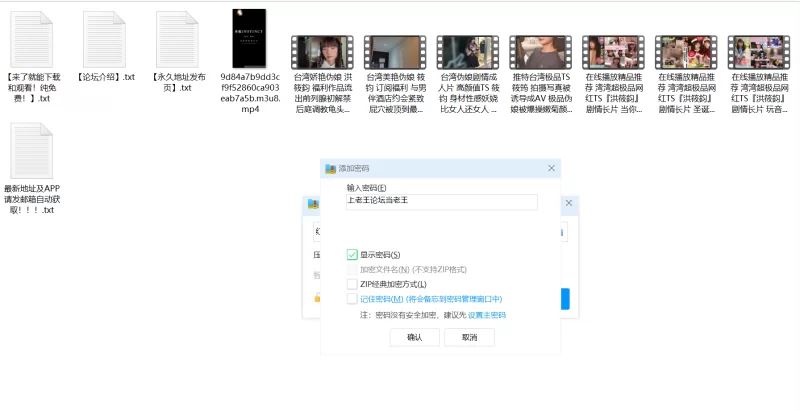
Task: Close the compression window behind the dialog
Action: click(569, 203)
